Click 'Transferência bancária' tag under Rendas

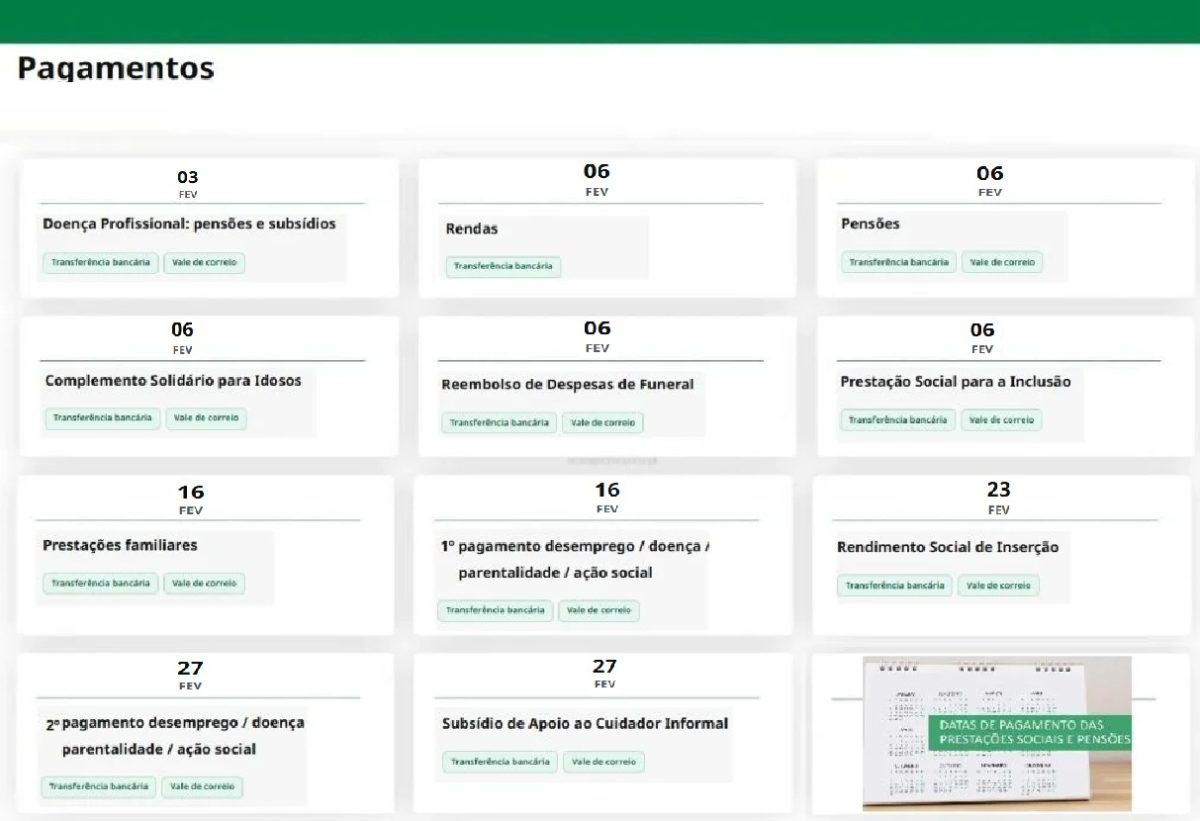point(503,266)
